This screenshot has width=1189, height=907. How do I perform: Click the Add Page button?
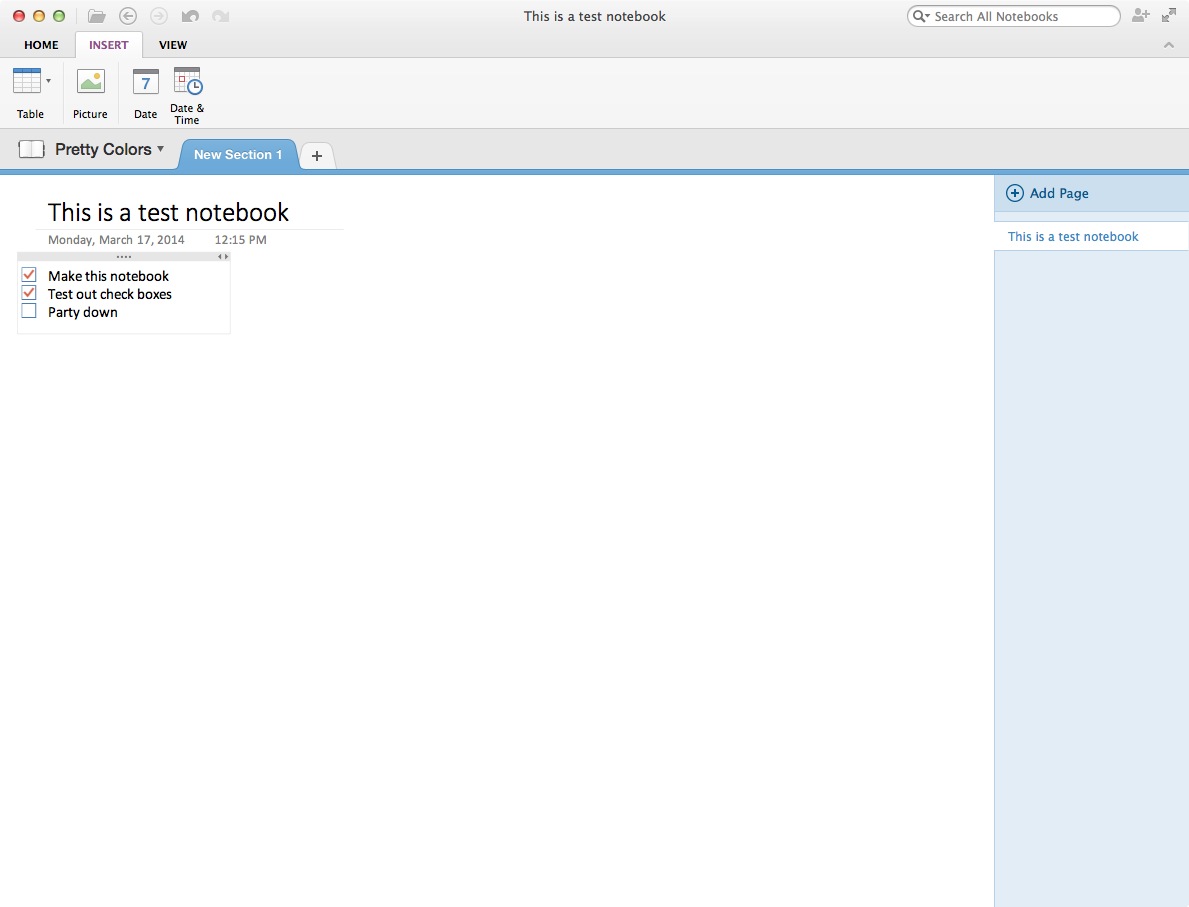pyautogui.click(x=1047, y=192)
